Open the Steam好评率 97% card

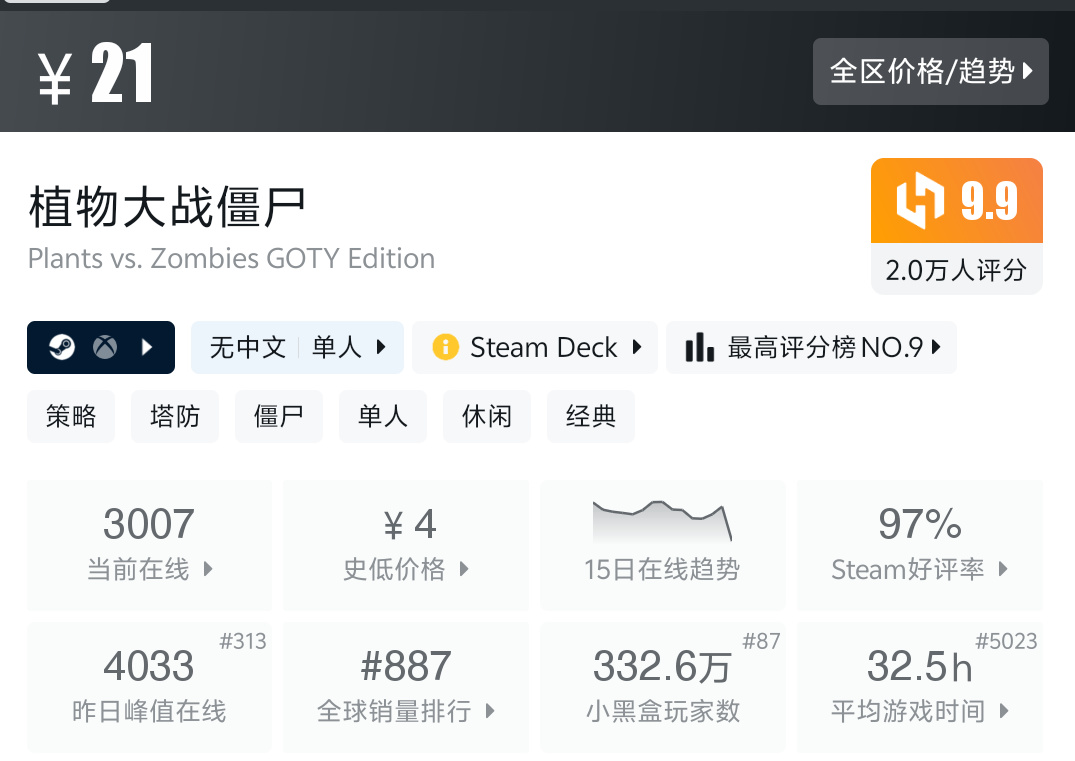click(919, 545)
